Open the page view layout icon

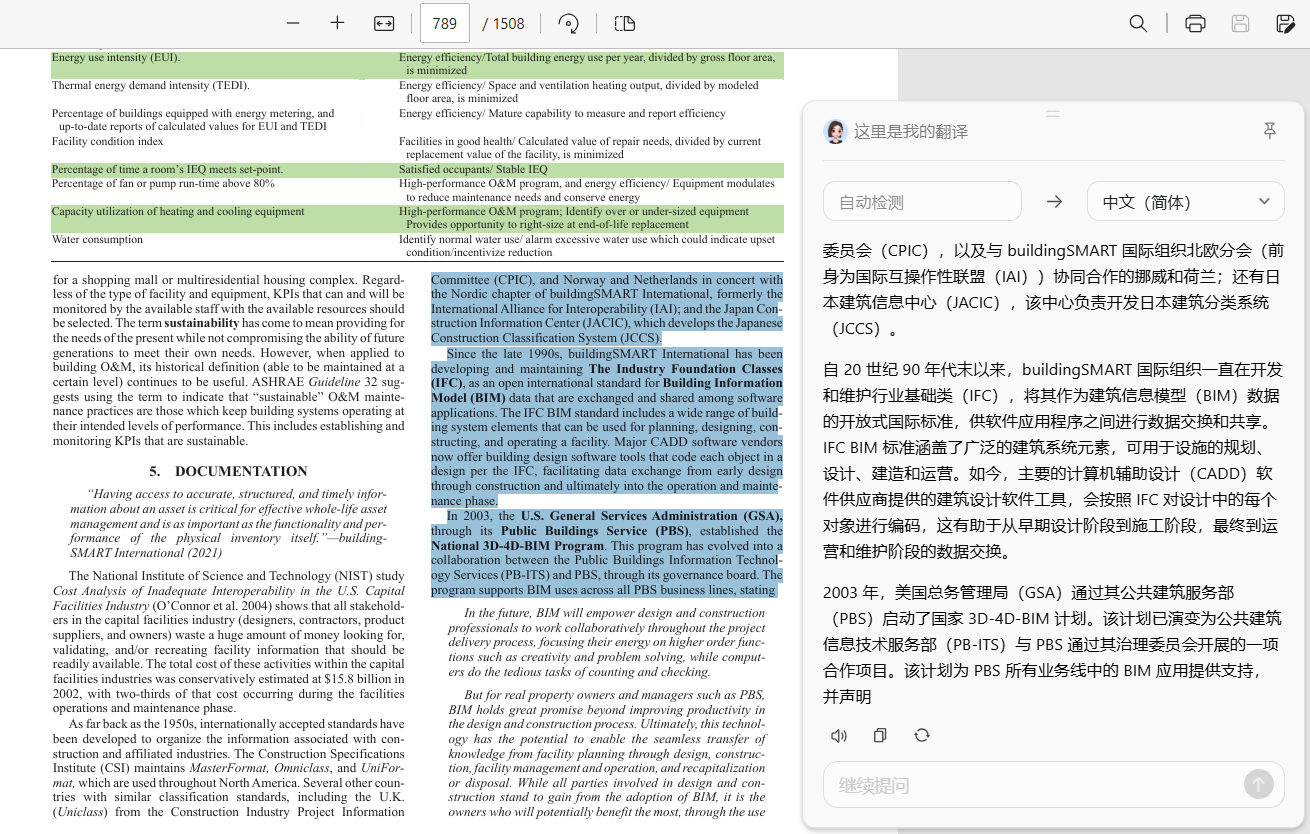pyautogui.click(x=625, y=23)
